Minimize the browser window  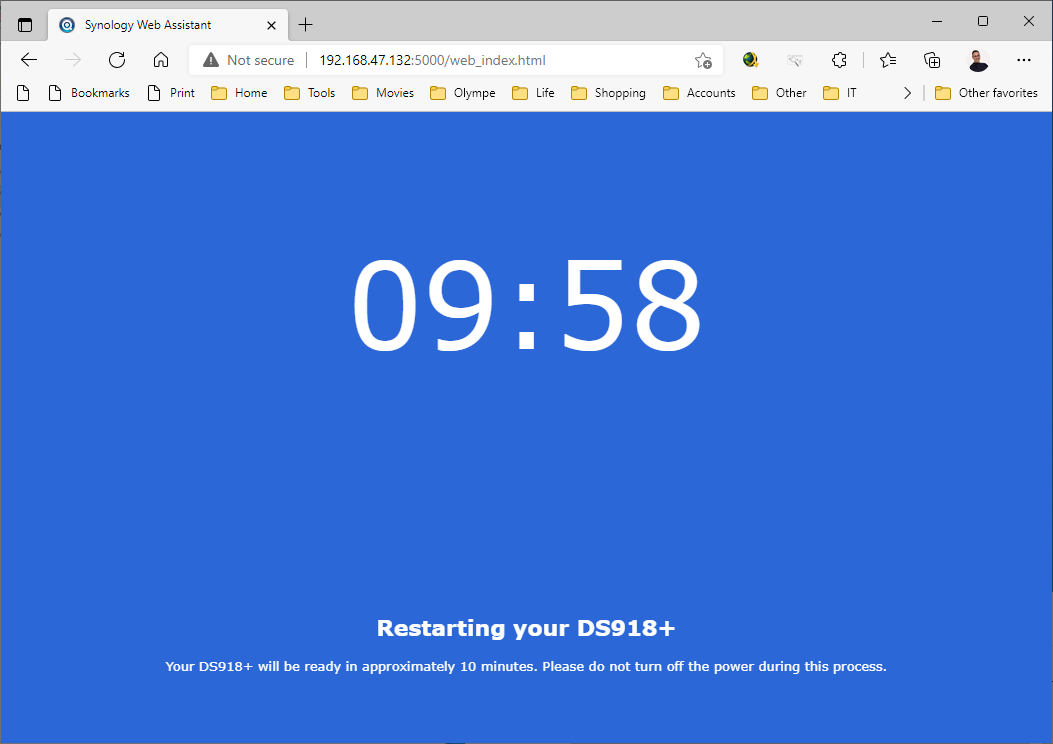[x=937, y=21]
